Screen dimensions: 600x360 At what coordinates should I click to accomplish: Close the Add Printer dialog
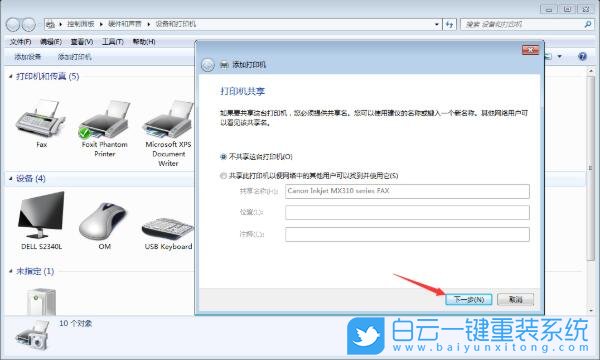530,50
